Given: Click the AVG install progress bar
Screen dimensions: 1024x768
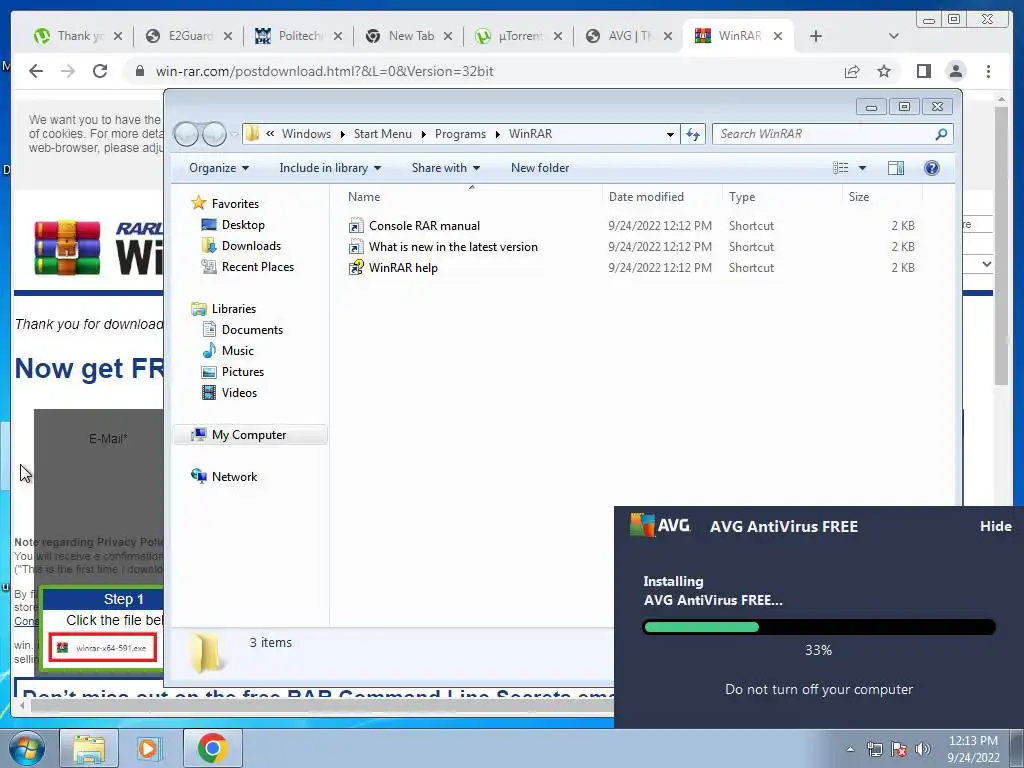Looking at the screenshot, I should pyautogui.click(x=819, y=628).
